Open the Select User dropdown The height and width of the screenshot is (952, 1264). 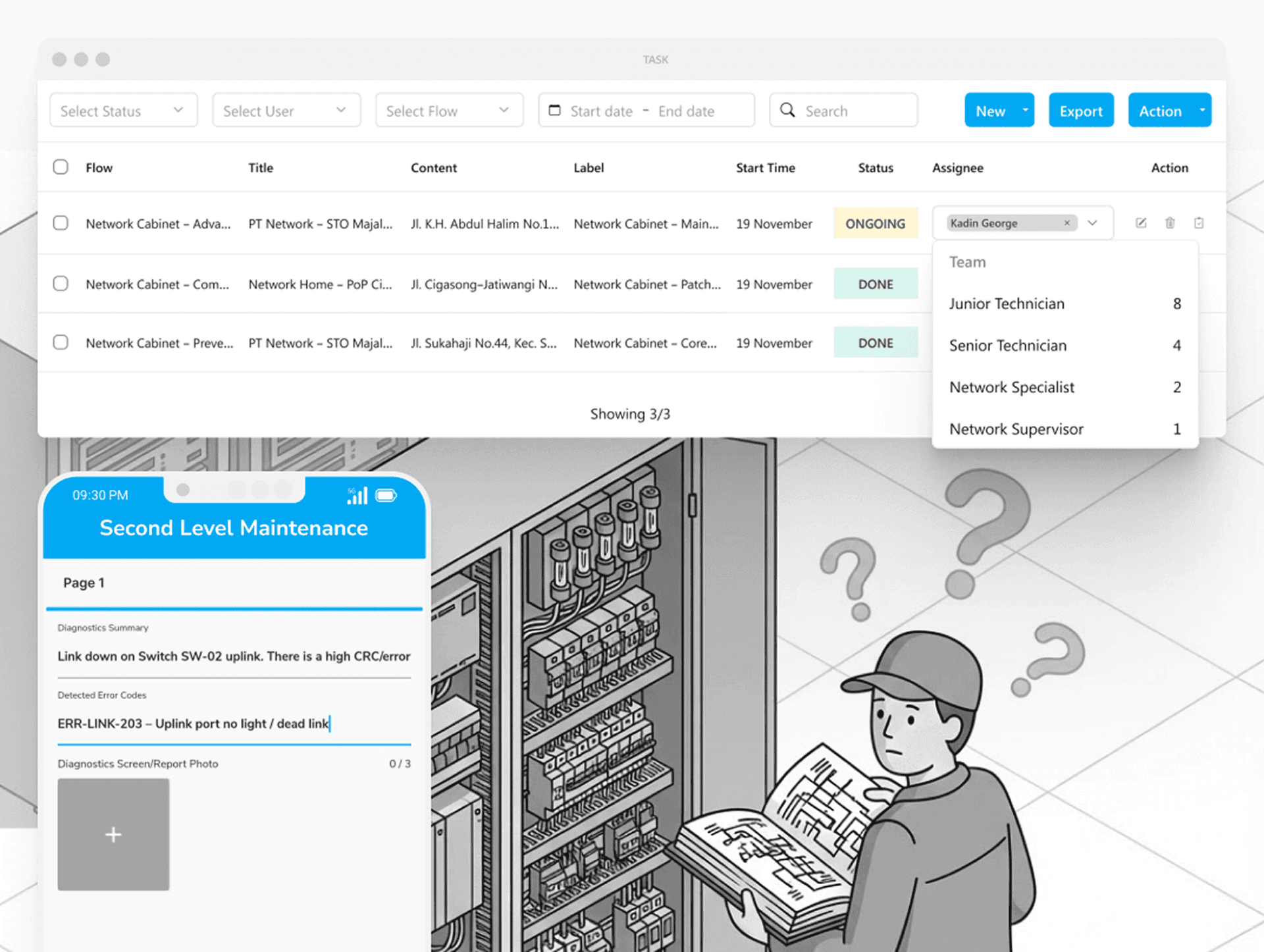pos(286,111)
